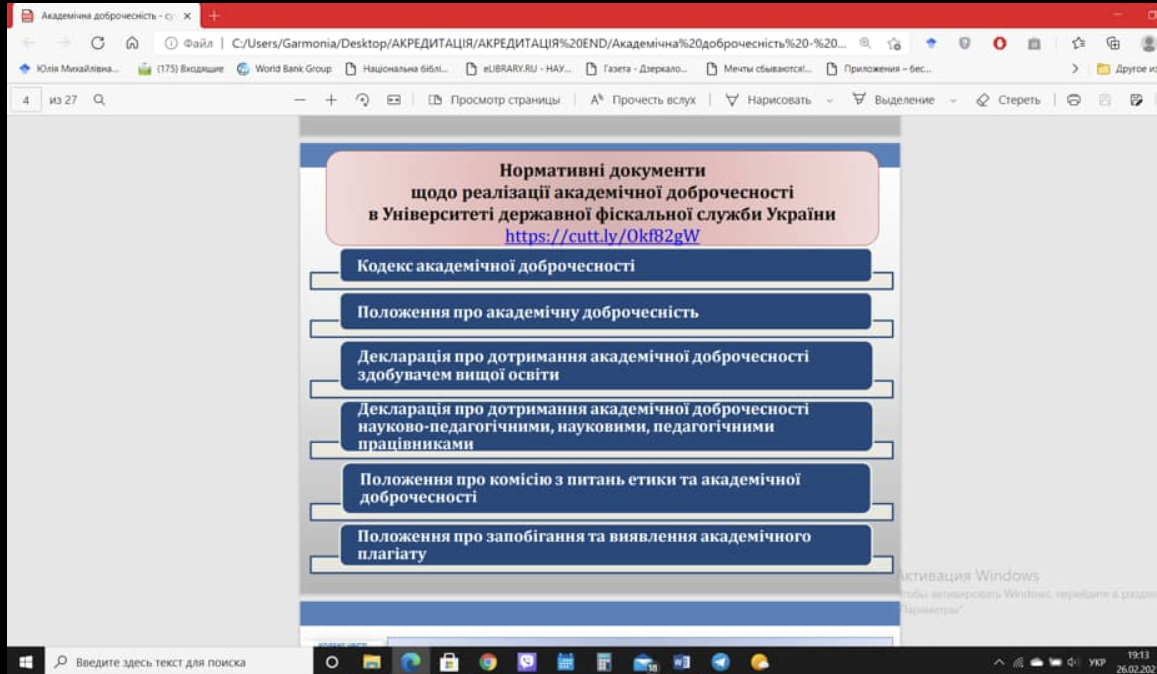Select the Выделение highlight tool
This screenshot has width=1157, height=674.
894,100
